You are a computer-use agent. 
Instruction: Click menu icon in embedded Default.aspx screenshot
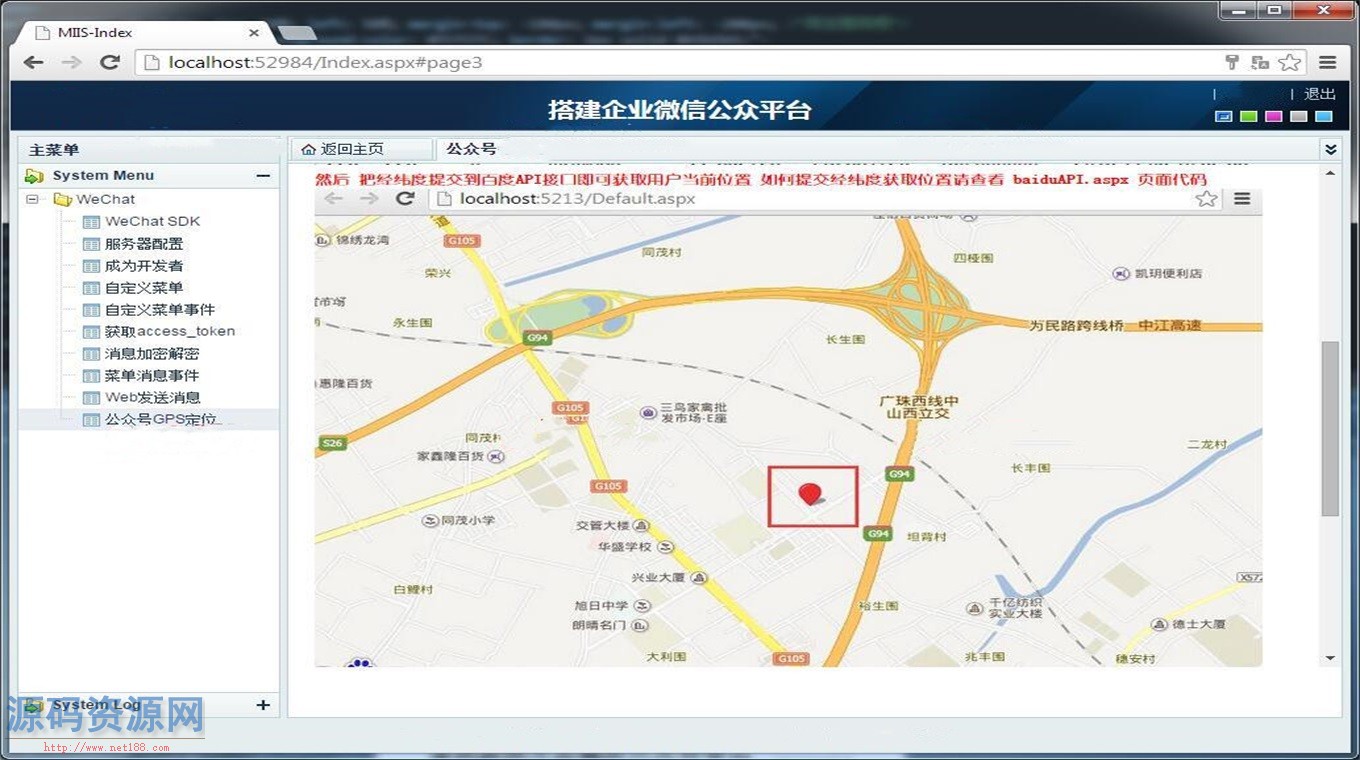point(1242,198)
